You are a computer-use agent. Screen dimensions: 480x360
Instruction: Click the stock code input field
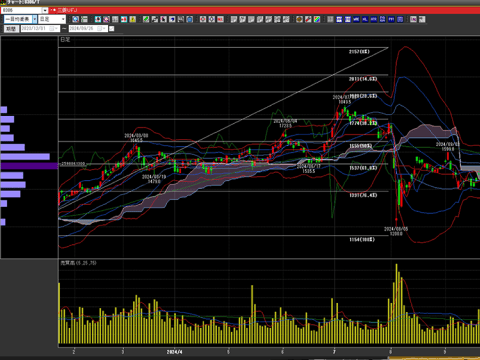click(x=22, y=10)
